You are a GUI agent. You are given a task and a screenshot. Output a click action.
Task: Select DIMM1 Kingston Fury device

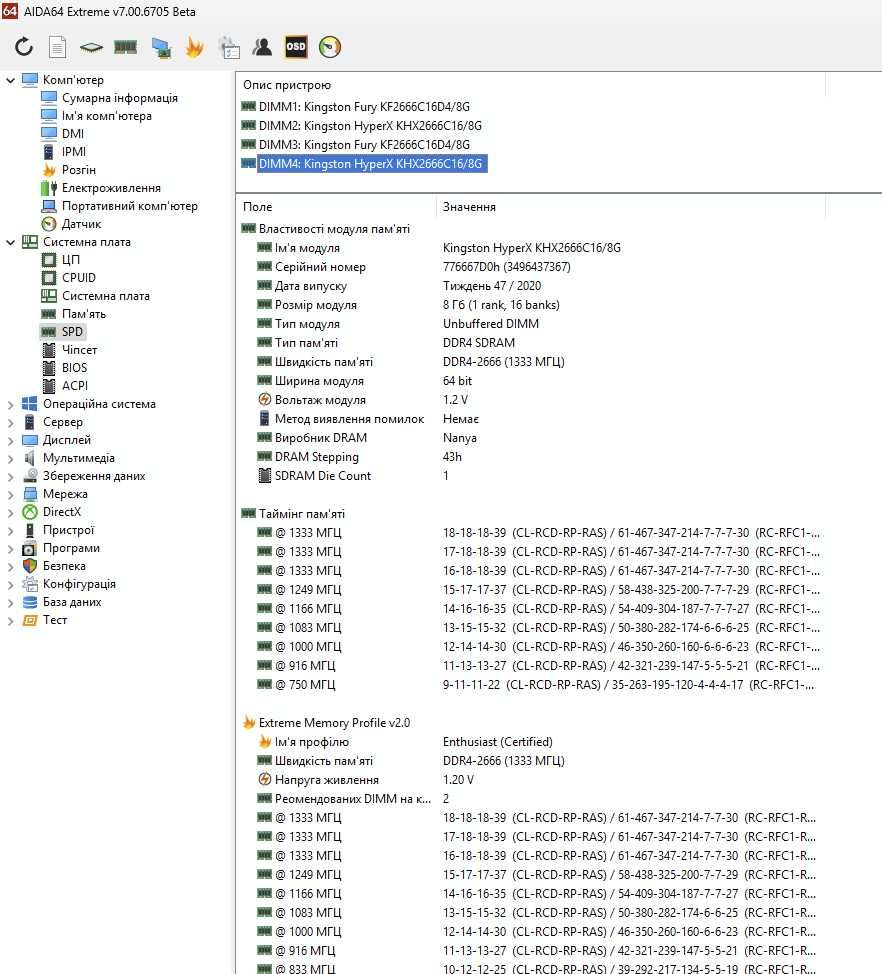pos(364,107)
